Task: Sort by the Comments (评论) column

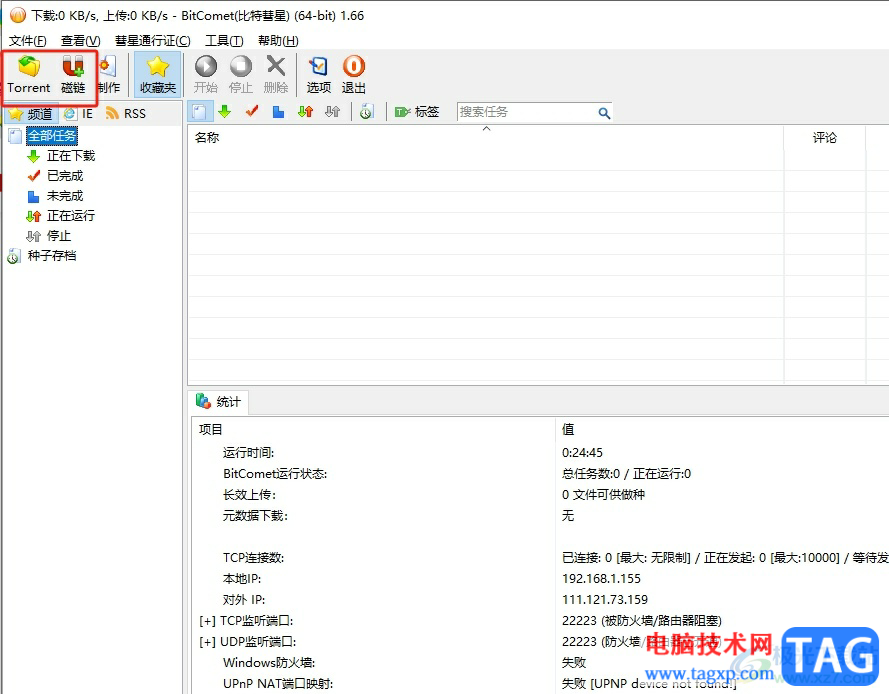Action: tap(824, 138)
